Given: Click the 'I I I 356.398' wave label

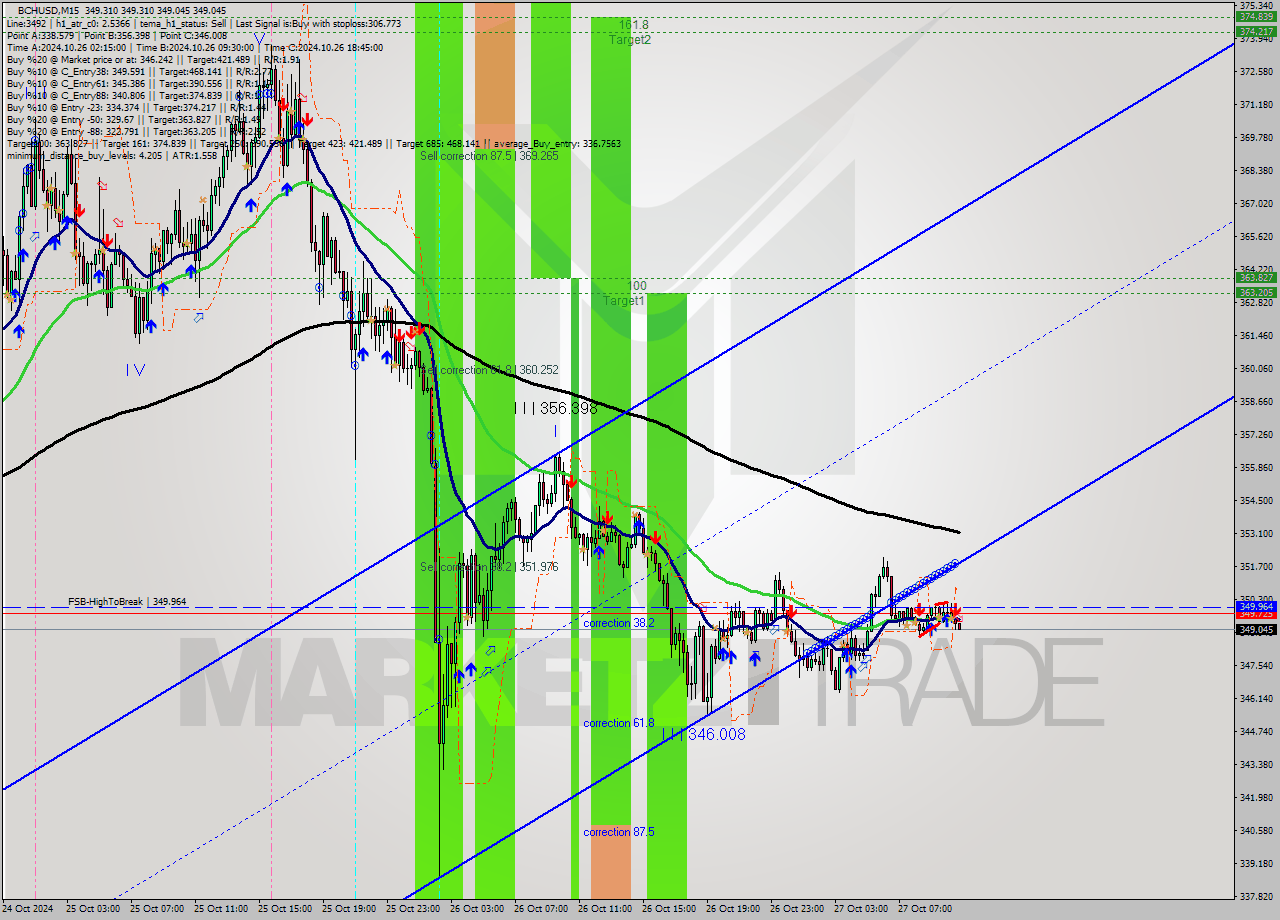Looking at the screenshot, I should tap(555, 408).
